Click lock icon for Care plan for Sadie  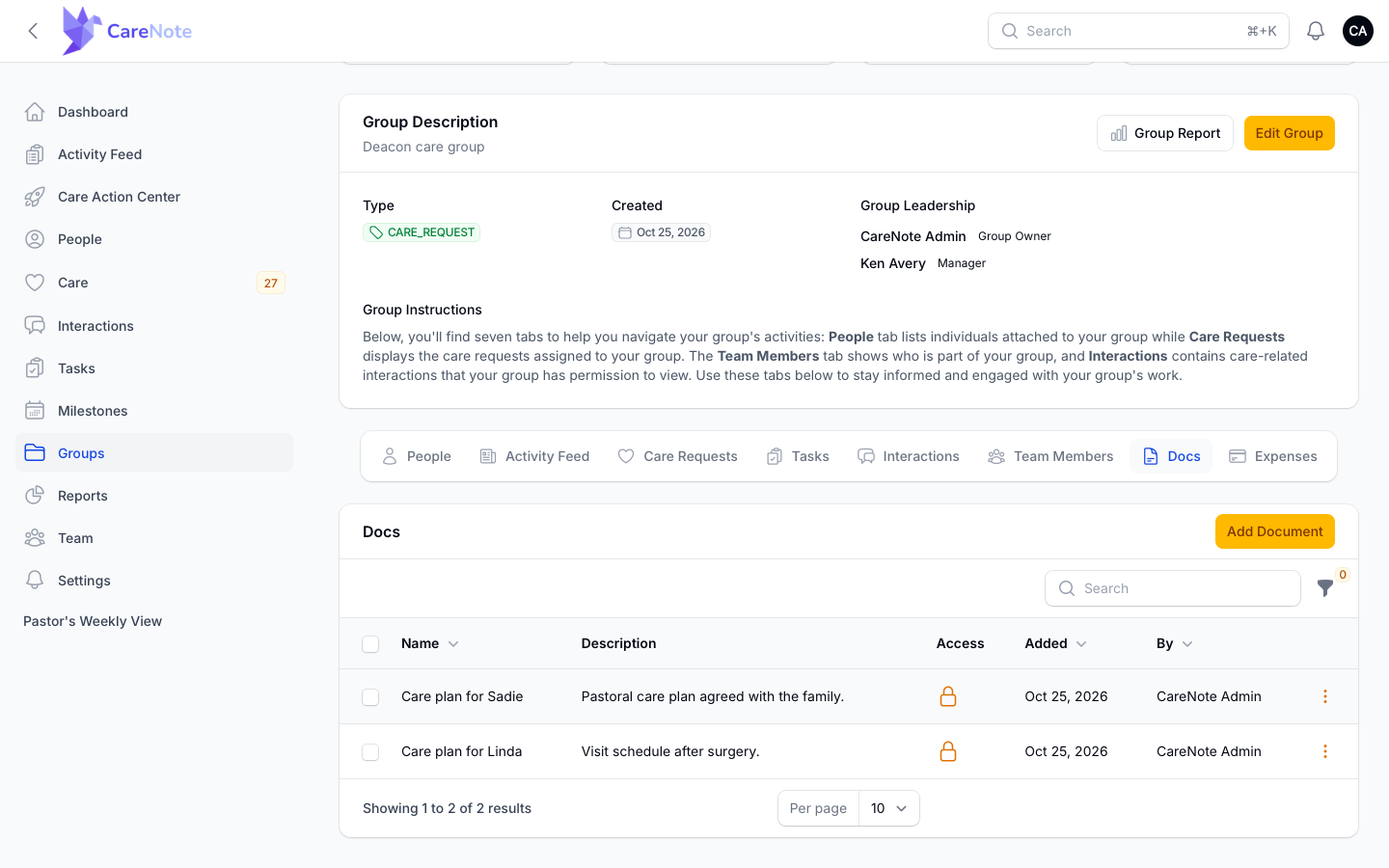(x=948, y=696)
